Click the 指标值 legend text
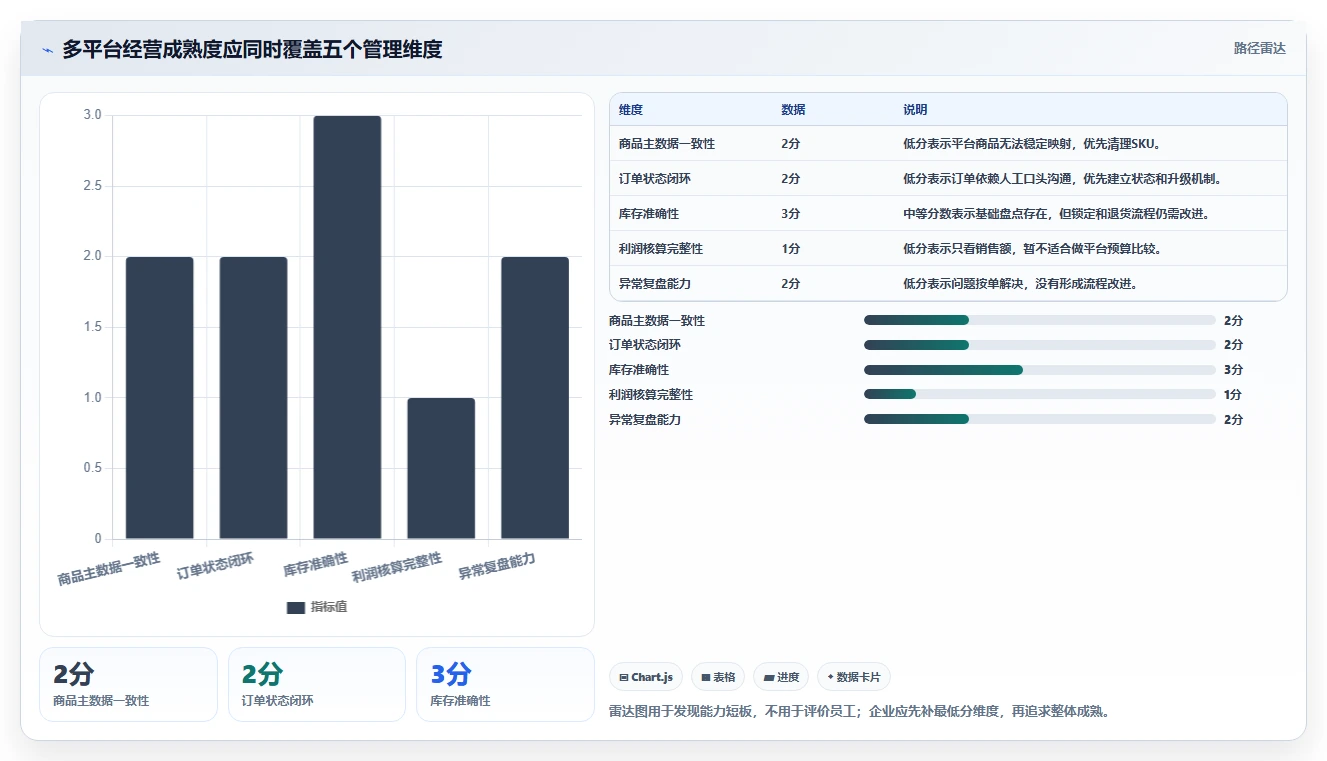The width and height of the screenshot is (1327, 761). [329, 607]
